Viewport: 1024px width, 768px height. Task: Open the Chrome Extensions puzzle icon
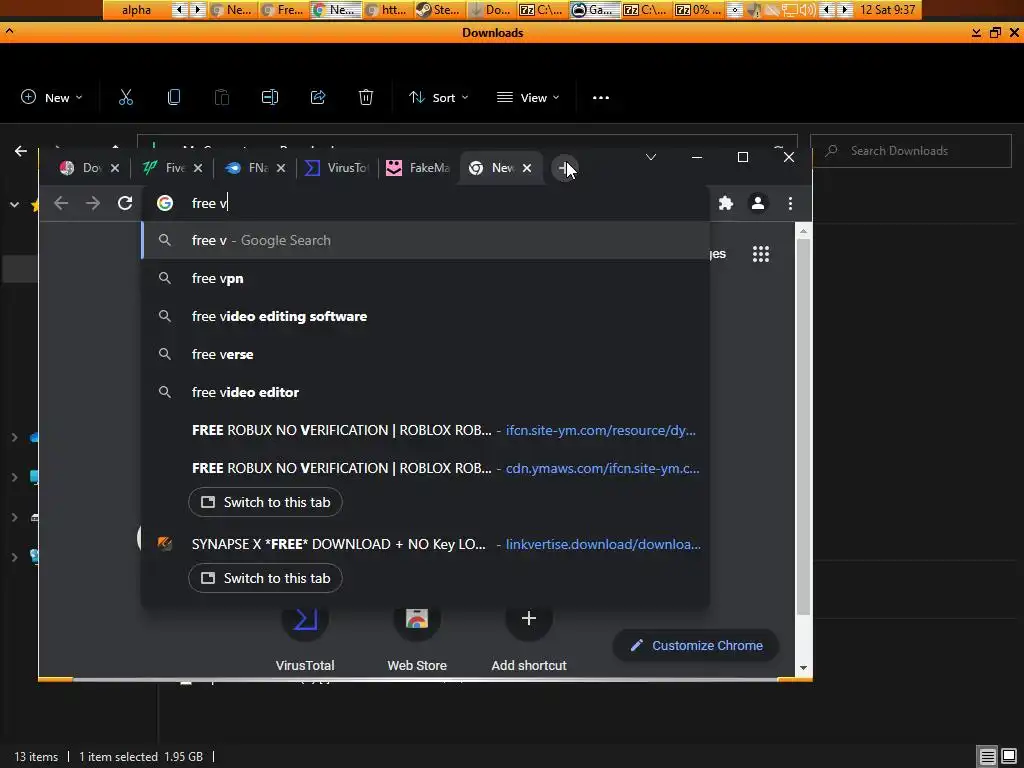tap(726, 203)
